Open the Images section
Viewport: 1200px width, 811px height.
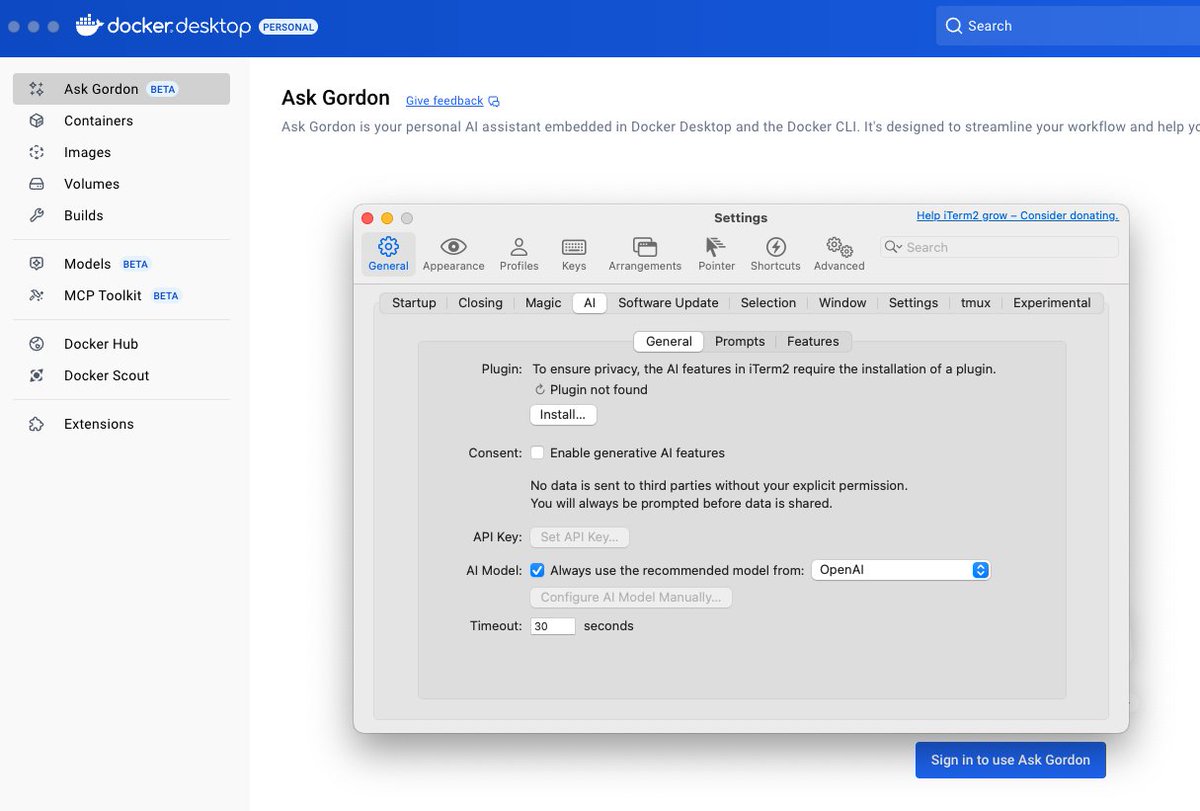(x=85, y=152)
